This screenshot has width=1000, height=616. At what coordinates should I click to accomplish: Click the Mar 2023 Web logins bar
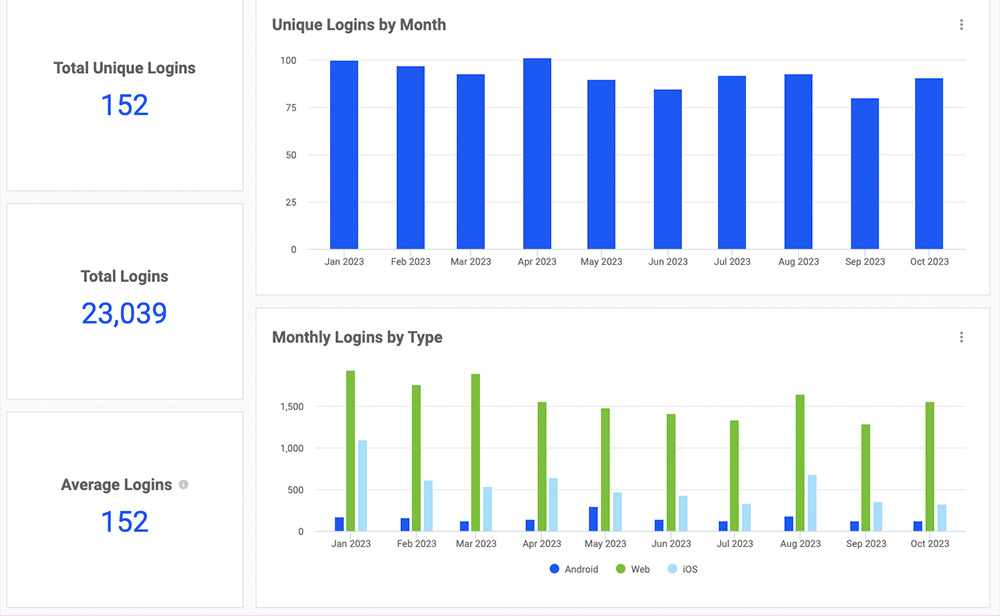[476, 453]
